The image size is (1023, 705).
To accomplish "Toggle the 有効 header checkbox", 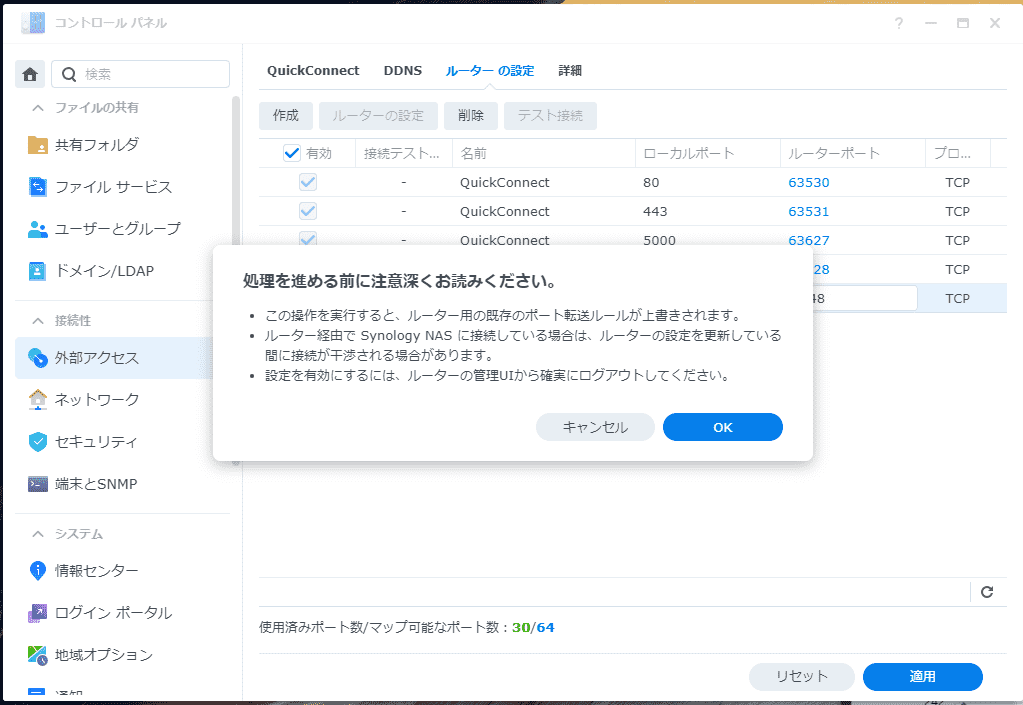I will [292, 153].
